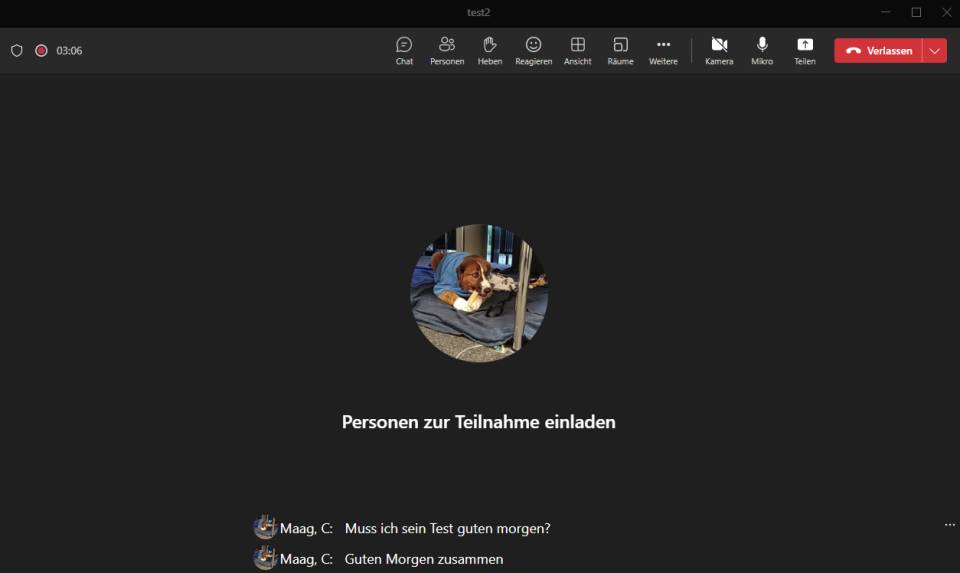
Task: Open Reagieren reactions menu
Action: pyautogui.click(x=533, y=50)
